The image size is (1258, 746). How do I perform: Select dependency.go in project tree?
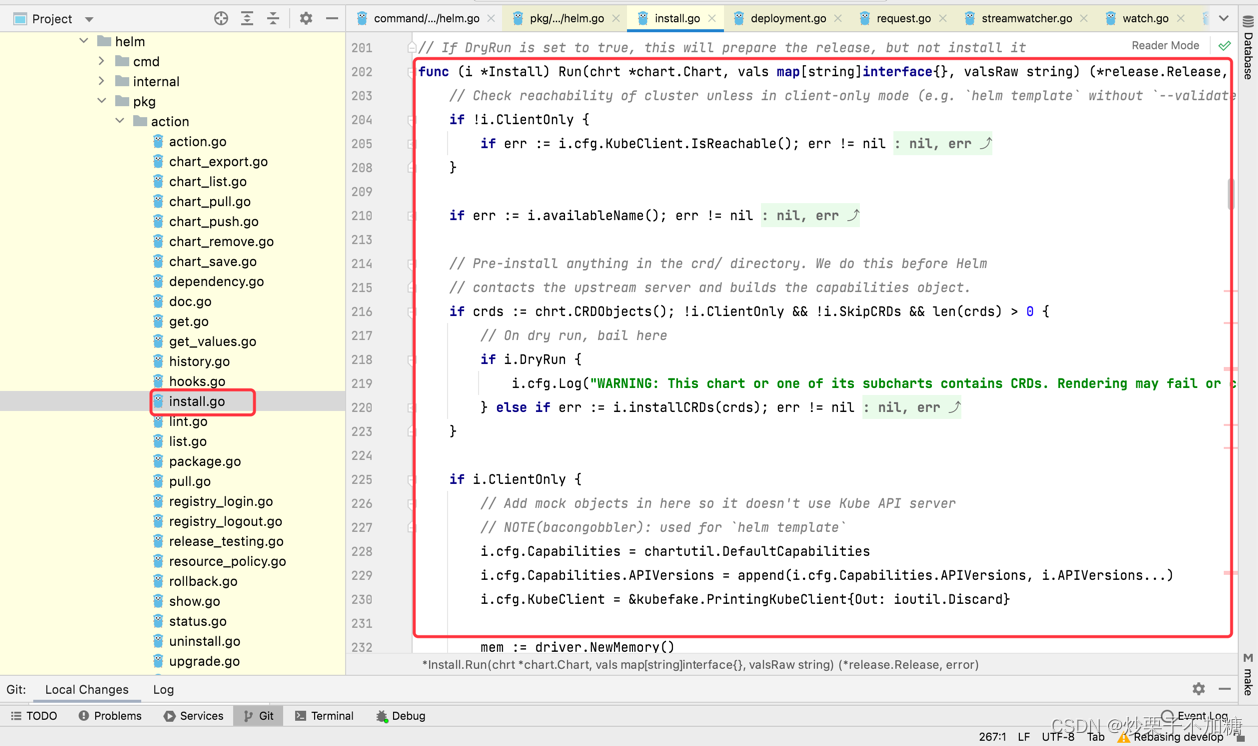[216, 281]
